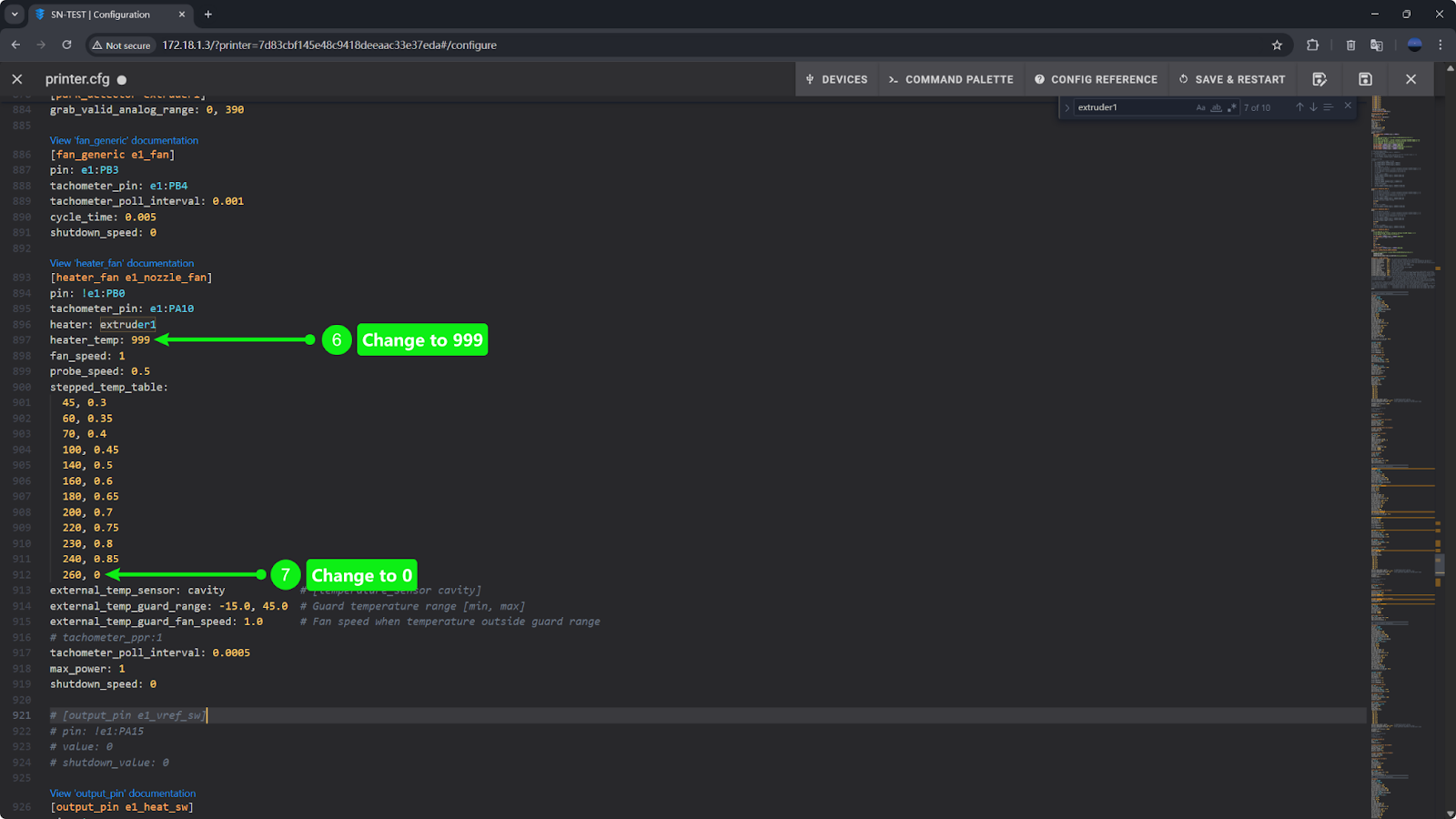
Task: Open the browser profile avatar
Action: 1414,45
